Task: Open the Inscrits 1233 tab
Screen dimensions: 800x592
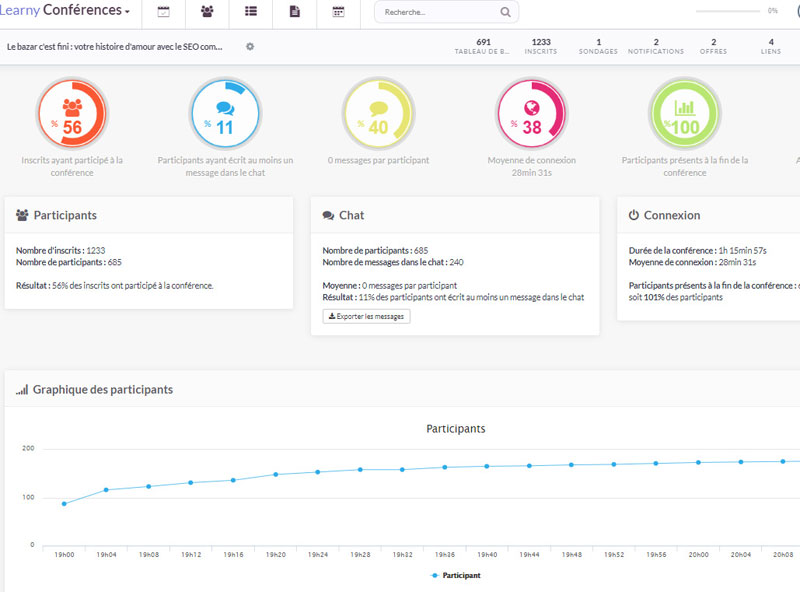Action: [541, 46]
